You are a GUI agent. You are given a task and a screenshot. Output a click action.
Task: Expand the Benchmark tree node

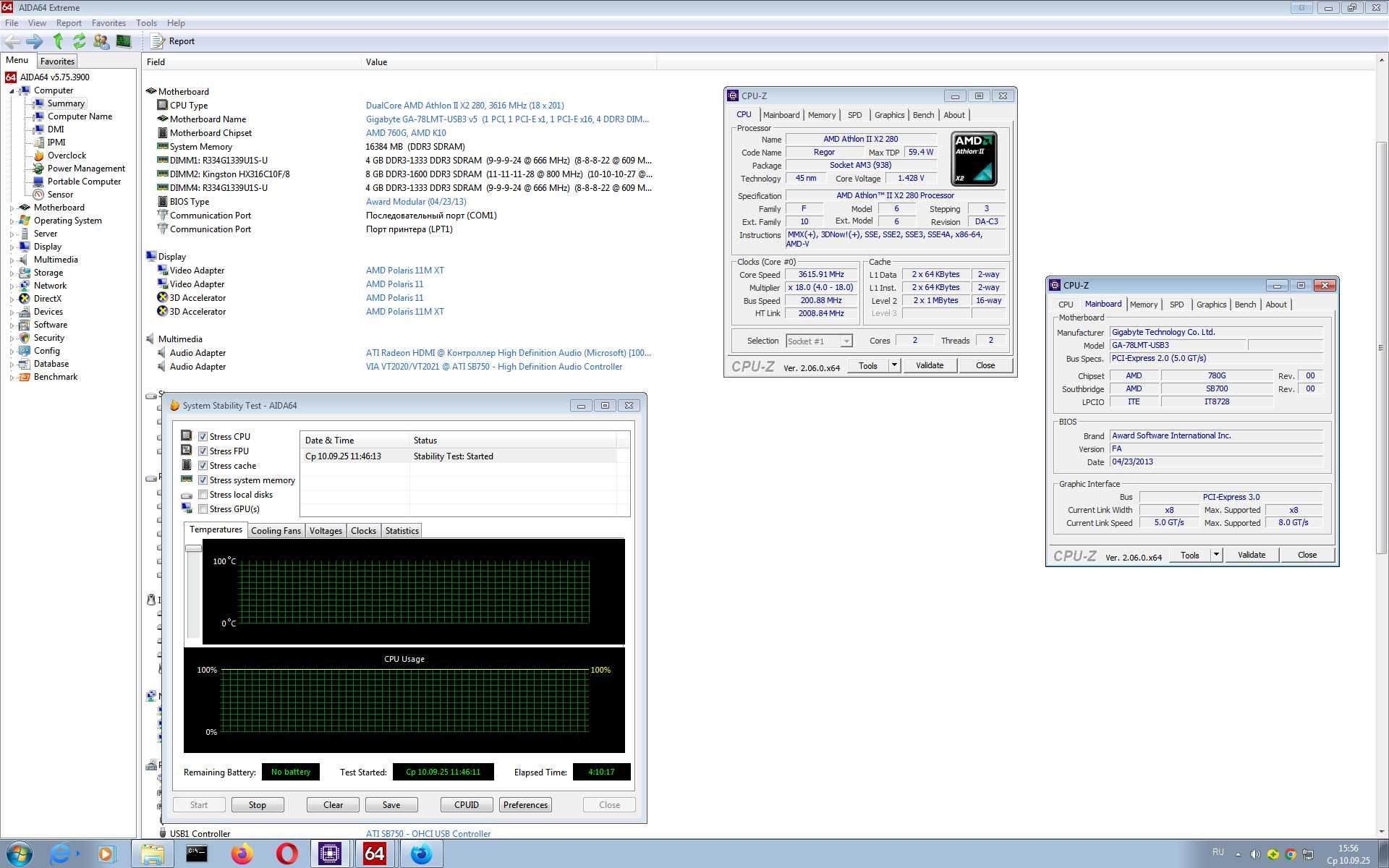[12, 378]
